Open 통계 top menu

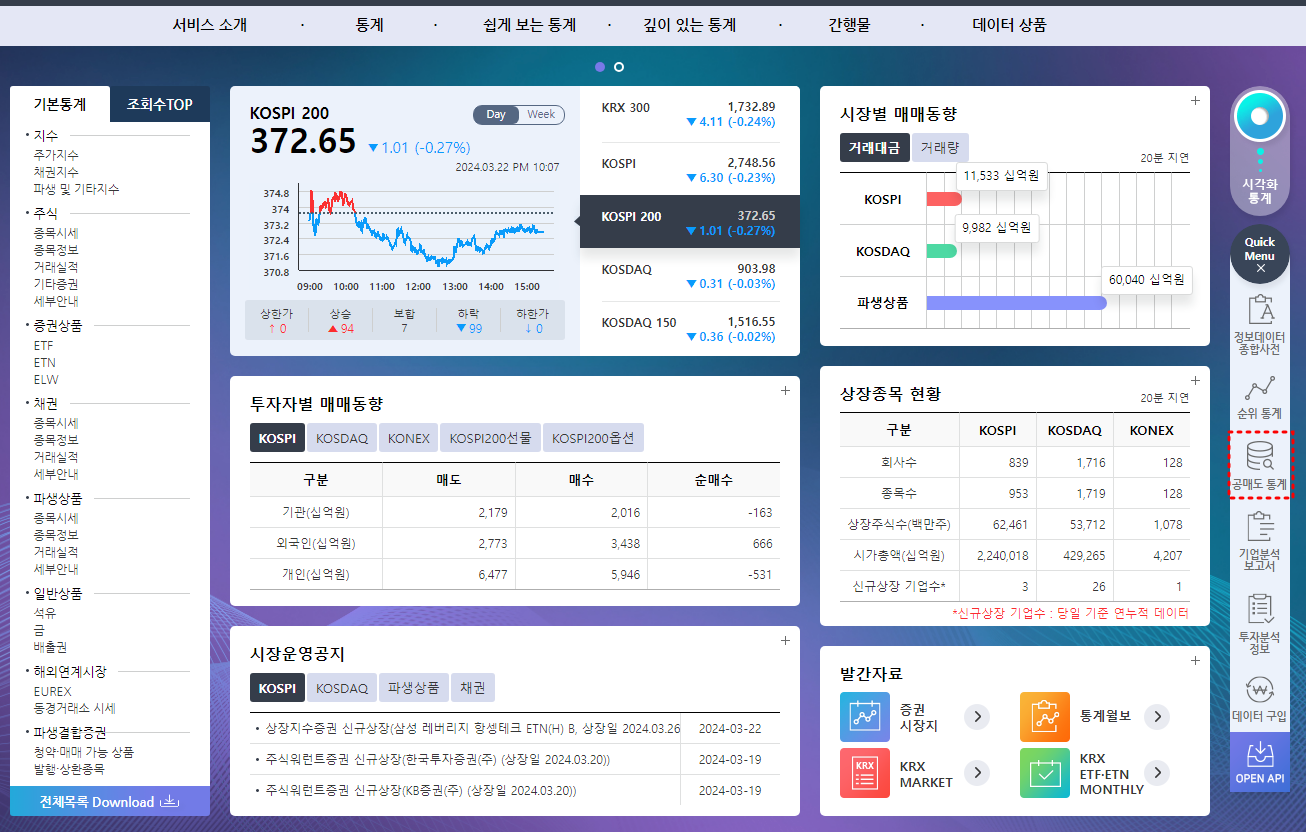point(369,25)
